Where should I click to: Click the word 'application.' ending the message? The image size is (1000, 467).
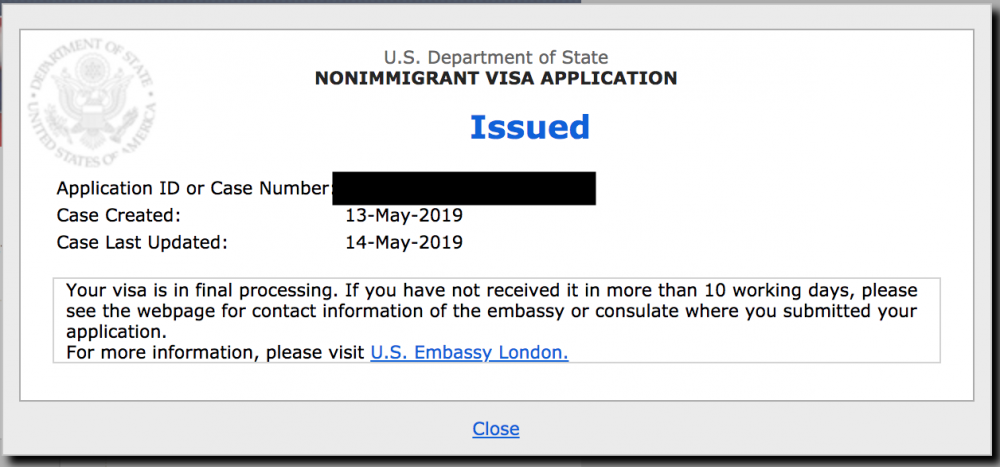[x=116, y=332]
